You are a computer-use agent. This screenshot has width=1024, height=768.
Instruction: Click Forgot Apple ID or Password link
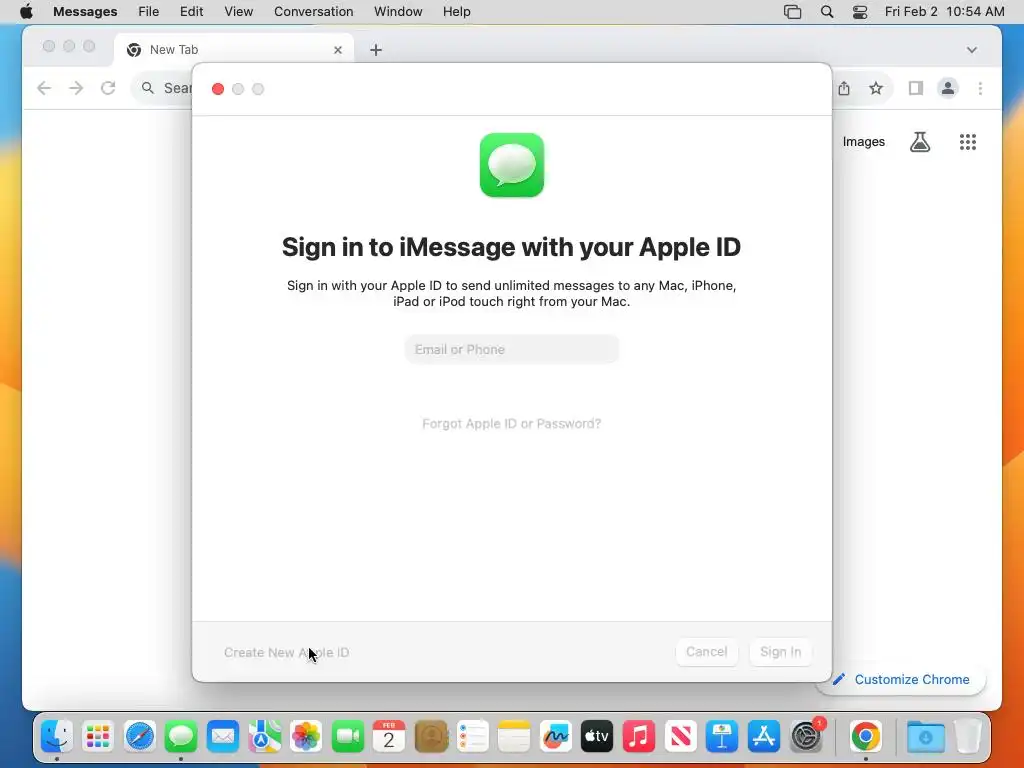click(x=511, y=423)
